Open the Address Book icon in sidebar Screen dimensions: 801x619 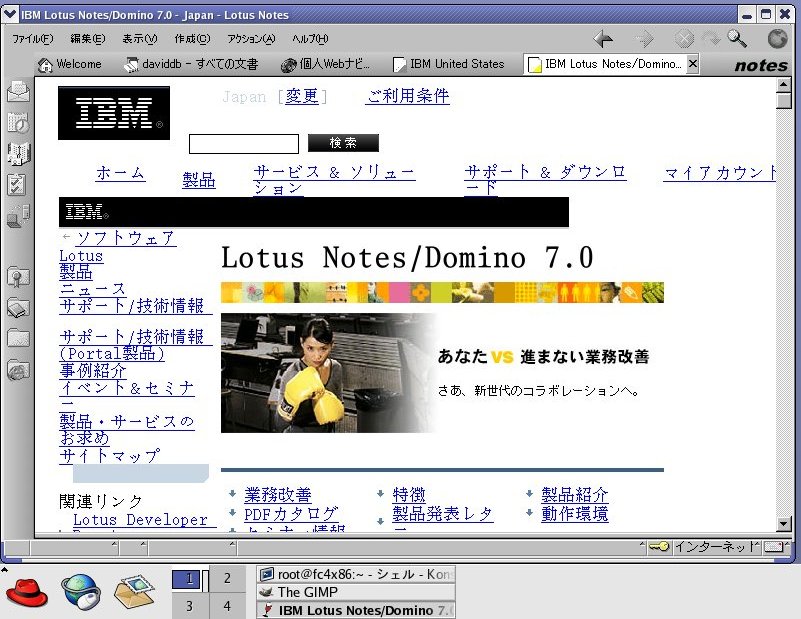(18, 154)
